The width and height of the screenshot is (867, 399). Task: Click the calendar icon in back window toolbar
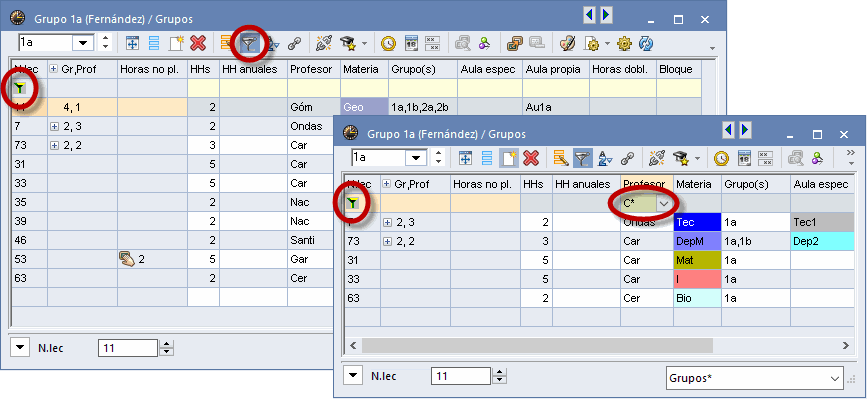[411, 43]
